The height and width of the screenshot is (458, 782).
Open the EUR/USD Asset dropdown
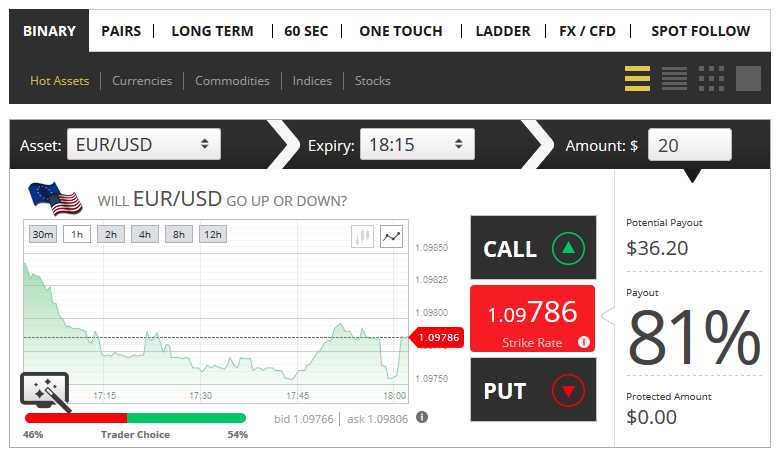click(144, 144)
